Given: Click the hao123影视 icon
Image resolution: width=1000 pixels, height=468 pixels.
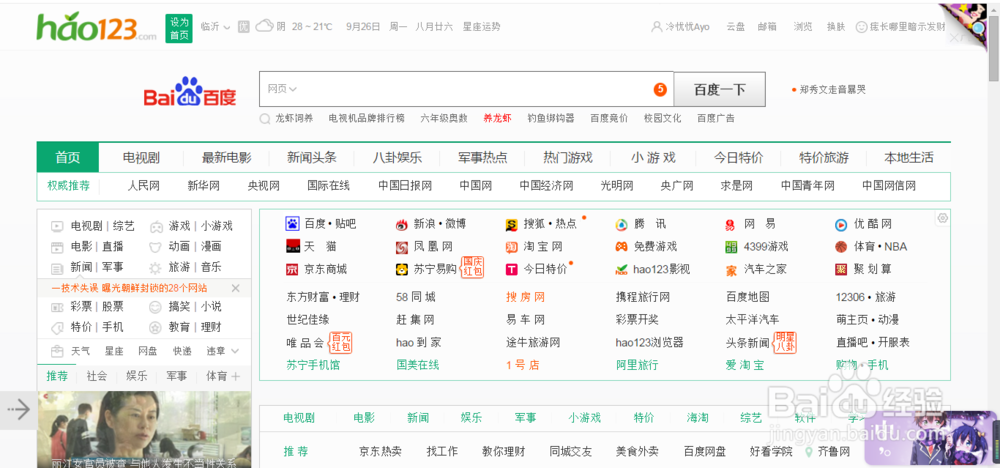Looking at the screenshot, I should point(621,270).
